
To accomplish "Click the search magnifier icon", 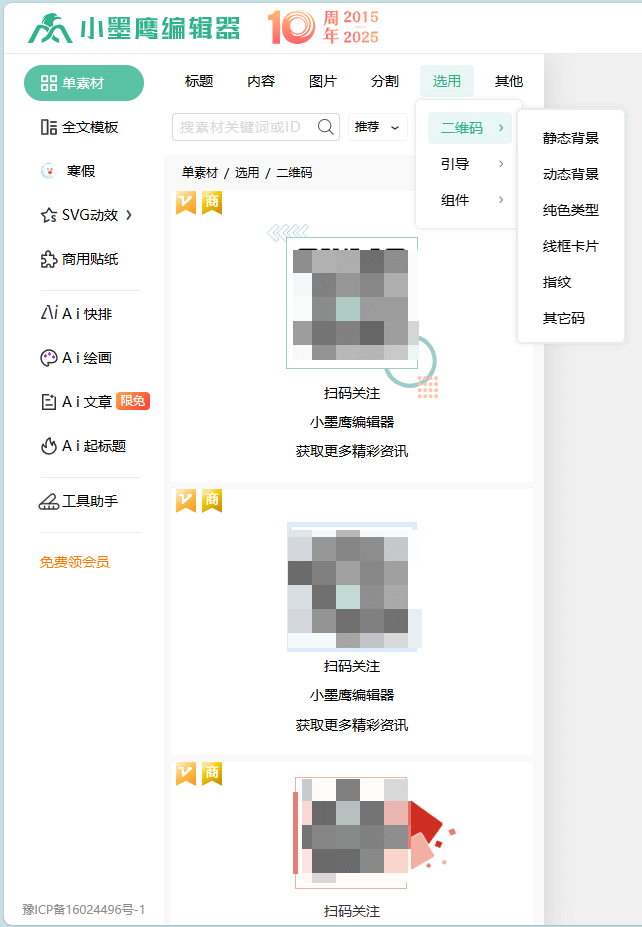I will (x=325, y=127).
